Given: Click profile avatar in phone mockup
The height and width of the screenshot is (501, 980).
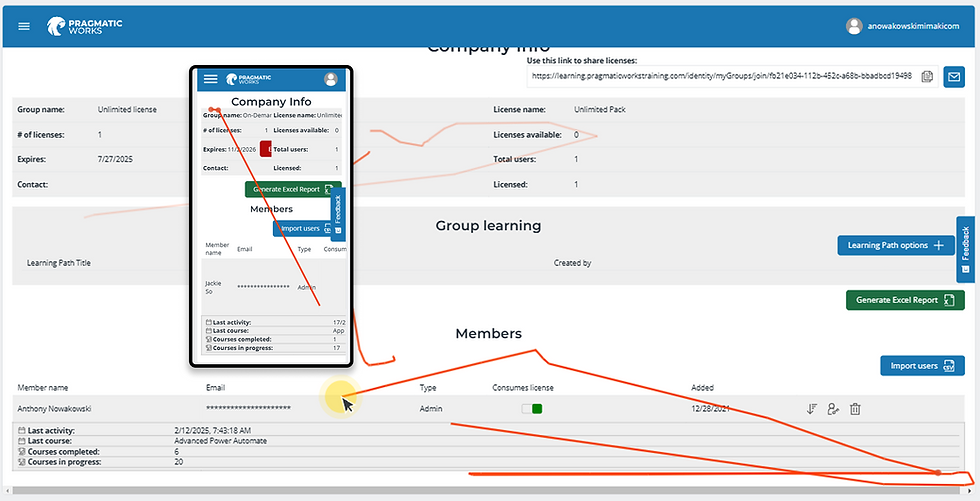Looking at the screenshot, I should click(331, 79).
